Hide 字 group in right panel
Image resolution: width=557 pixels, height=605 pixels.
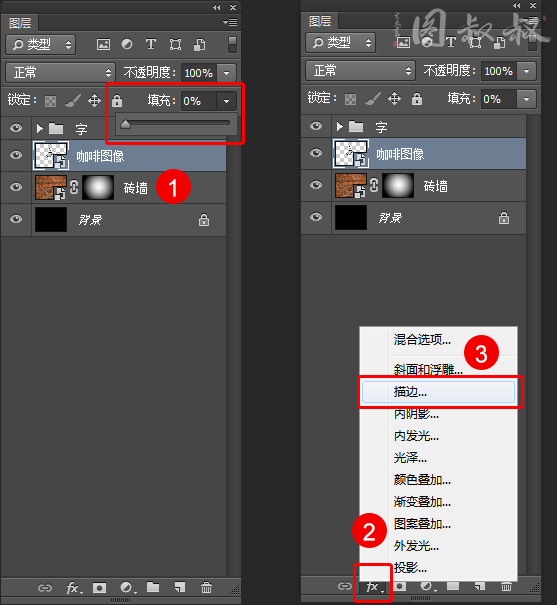click(316, 126)
